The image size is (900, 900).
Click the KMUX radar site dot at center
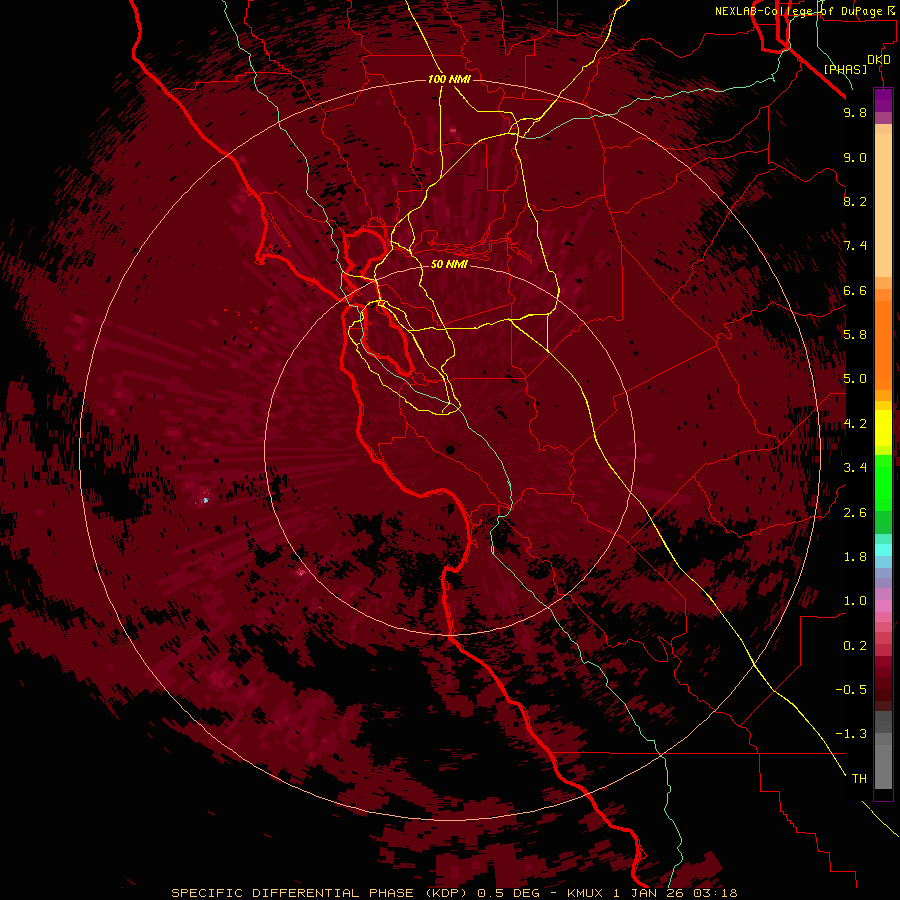point(451,450)
